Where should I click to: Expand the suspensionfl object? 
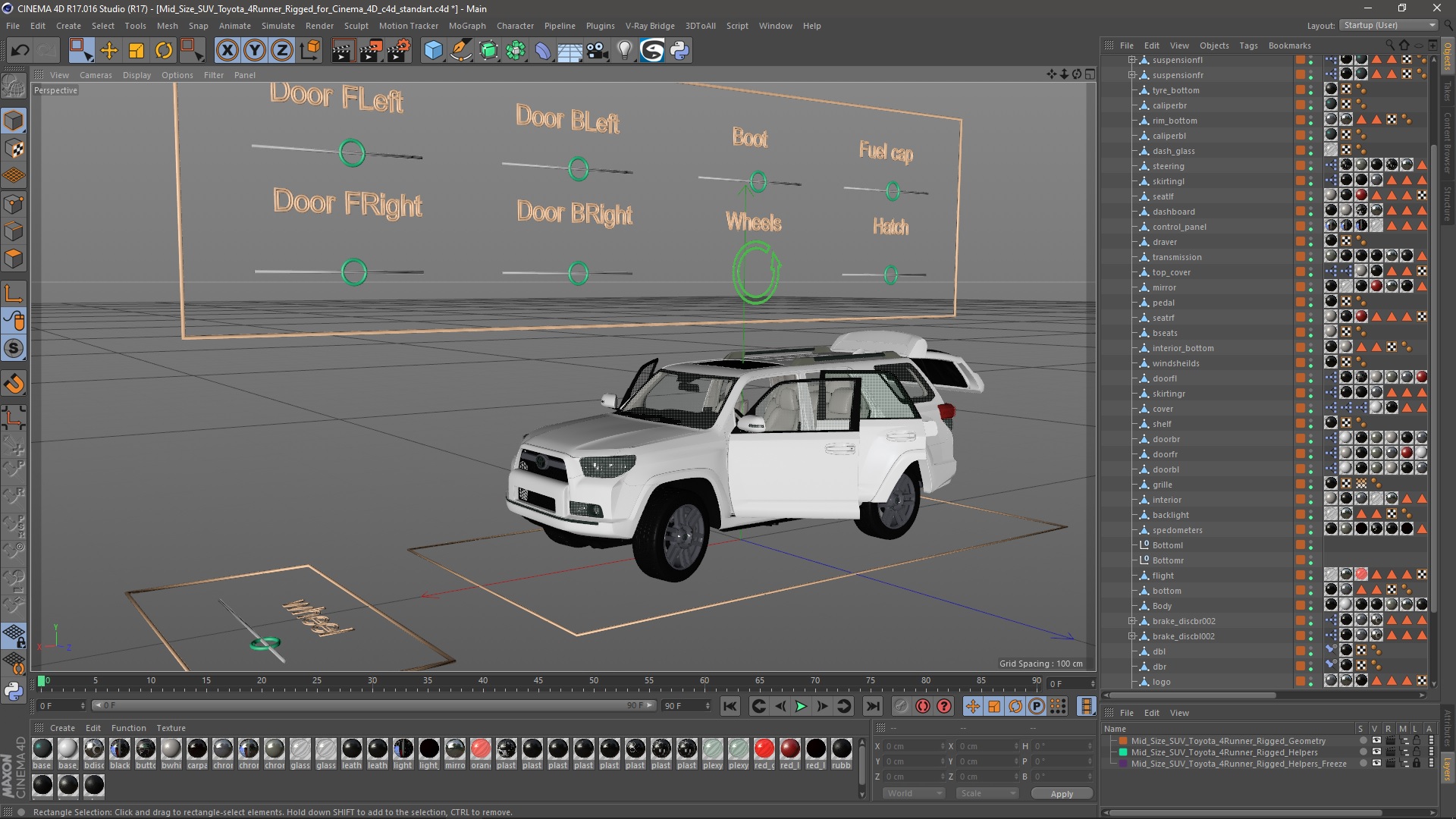click(1131, 60)
